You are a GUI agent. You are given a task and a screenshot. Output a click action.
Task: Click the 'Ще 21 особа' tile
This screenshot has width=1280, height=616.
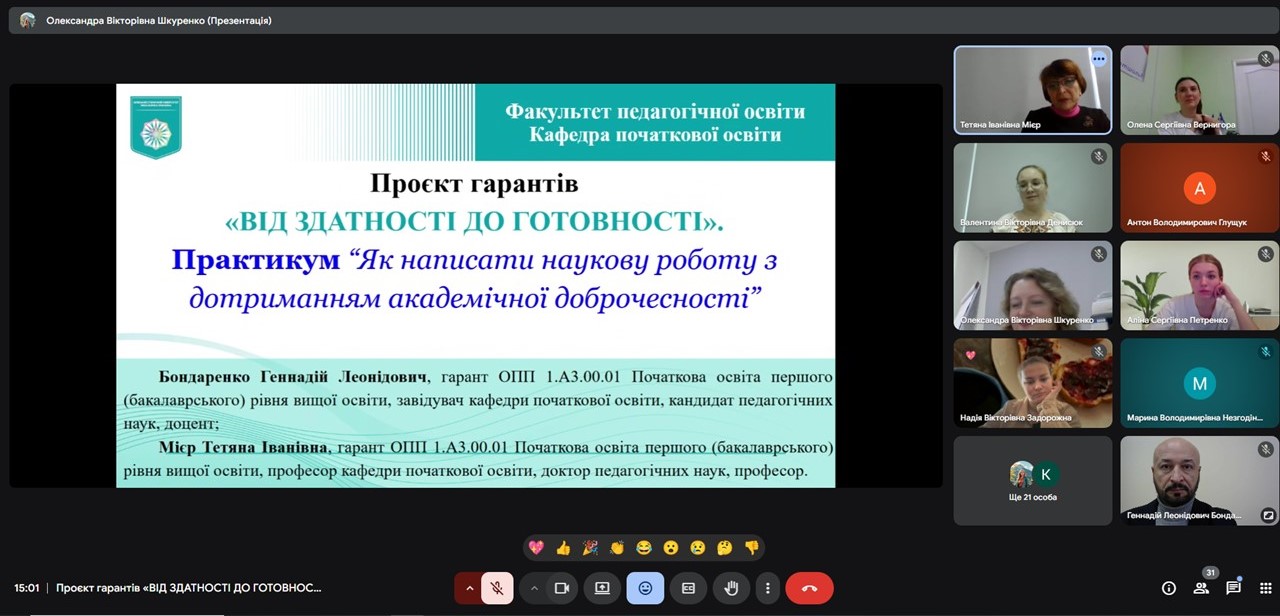[x=1032, y=480]
